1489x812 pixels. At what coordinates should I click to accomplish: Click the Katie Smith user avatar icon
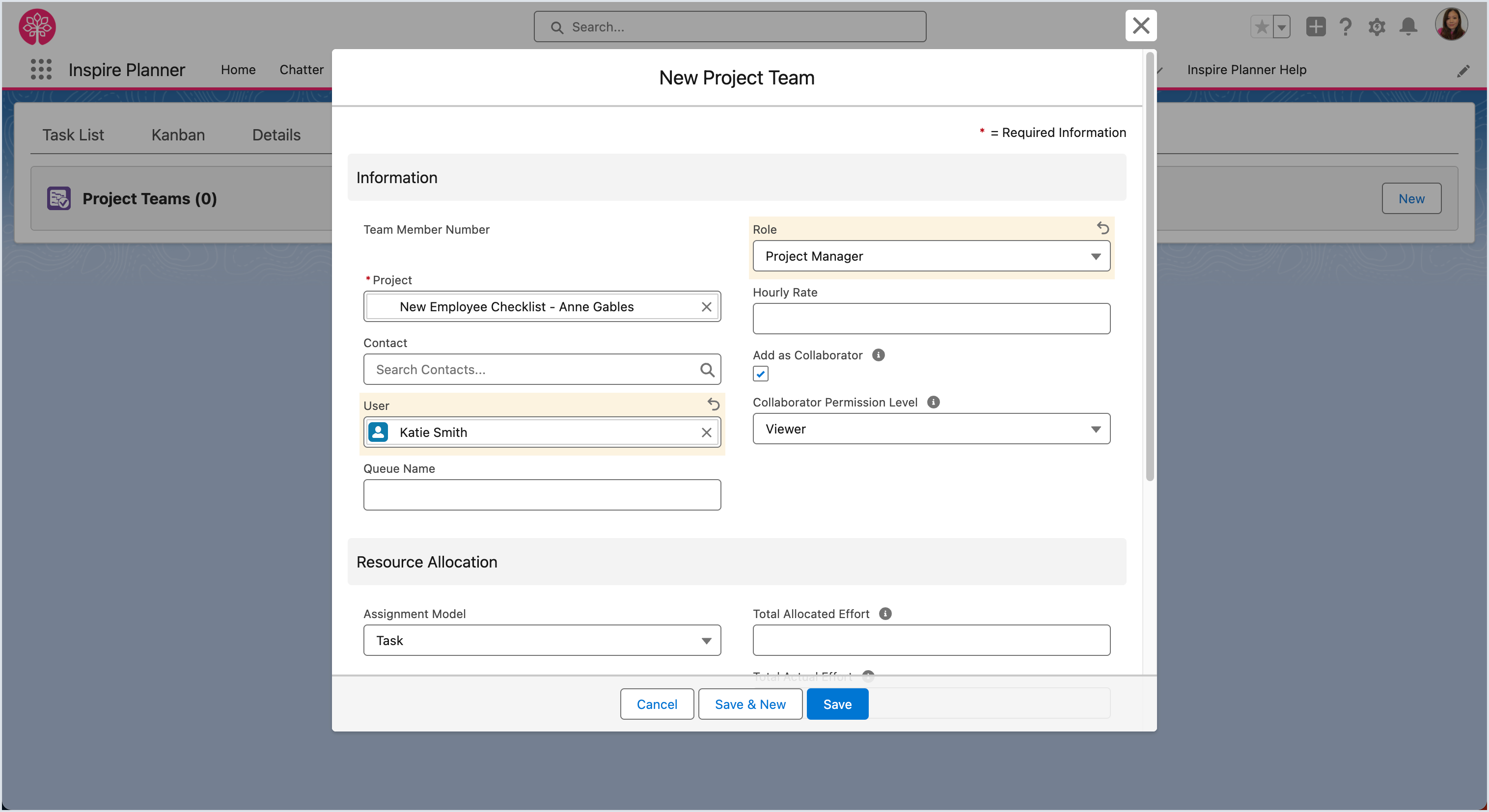(378, 433)
